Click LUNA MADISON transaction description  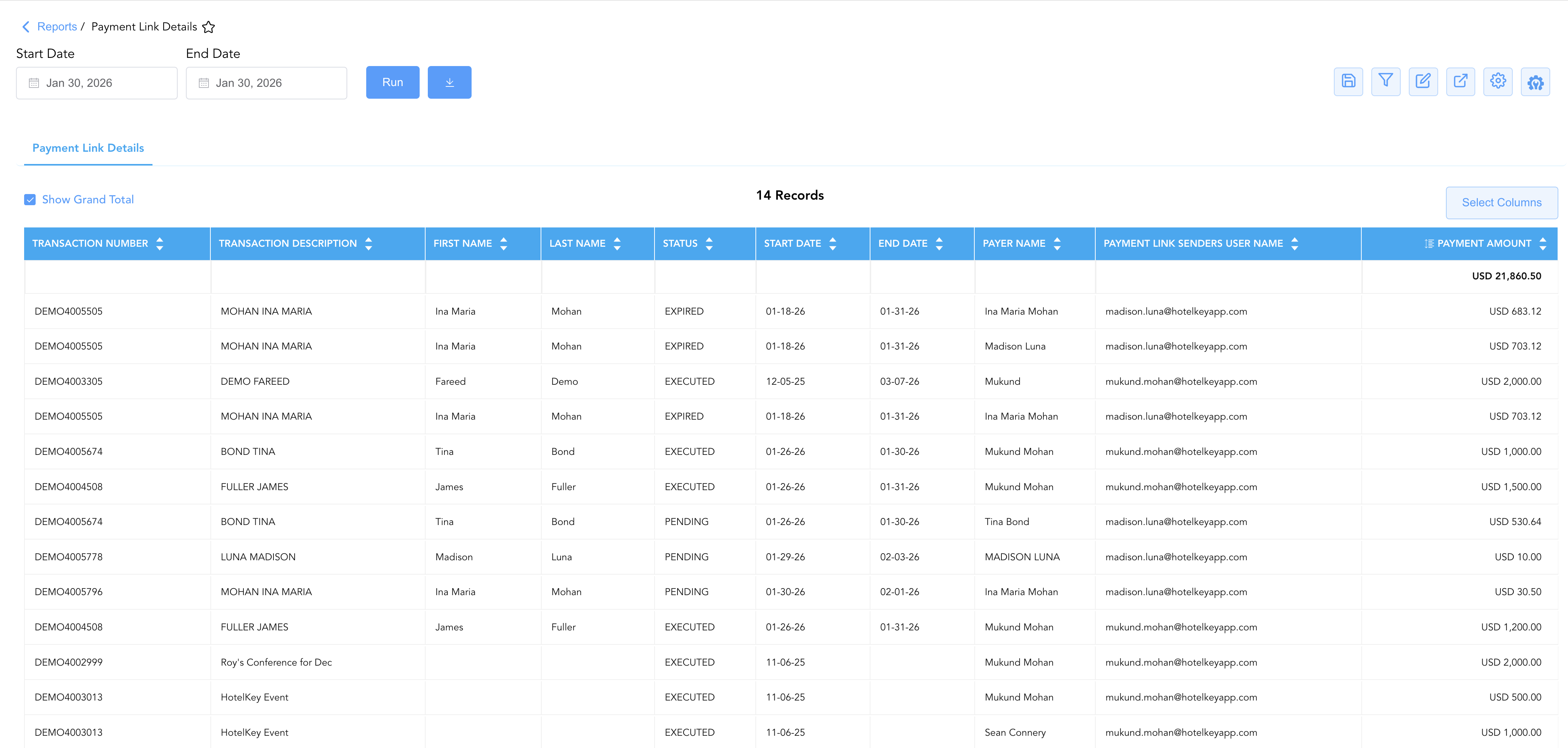(x=258, y=557)
